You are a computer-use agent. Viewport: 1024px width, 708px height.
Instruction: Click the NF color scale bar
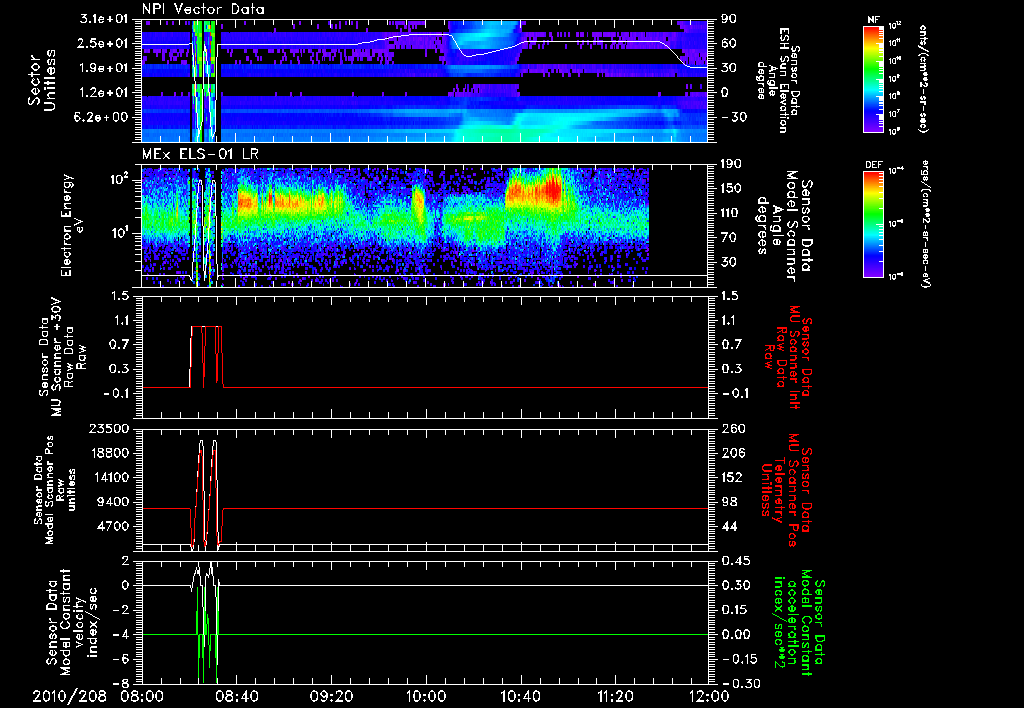pos(873,78)
